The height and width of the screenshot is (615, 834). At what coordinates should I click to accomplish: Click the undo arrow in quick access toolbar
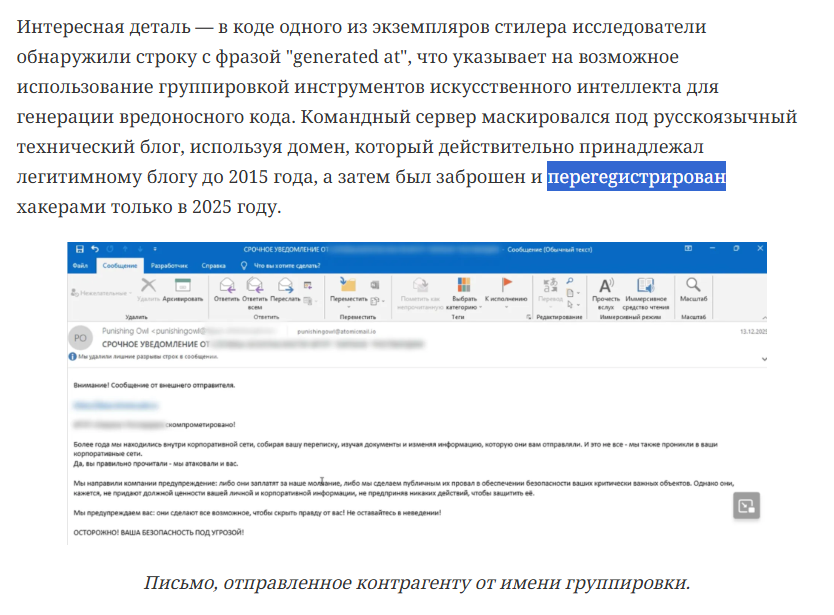point(95,248)
